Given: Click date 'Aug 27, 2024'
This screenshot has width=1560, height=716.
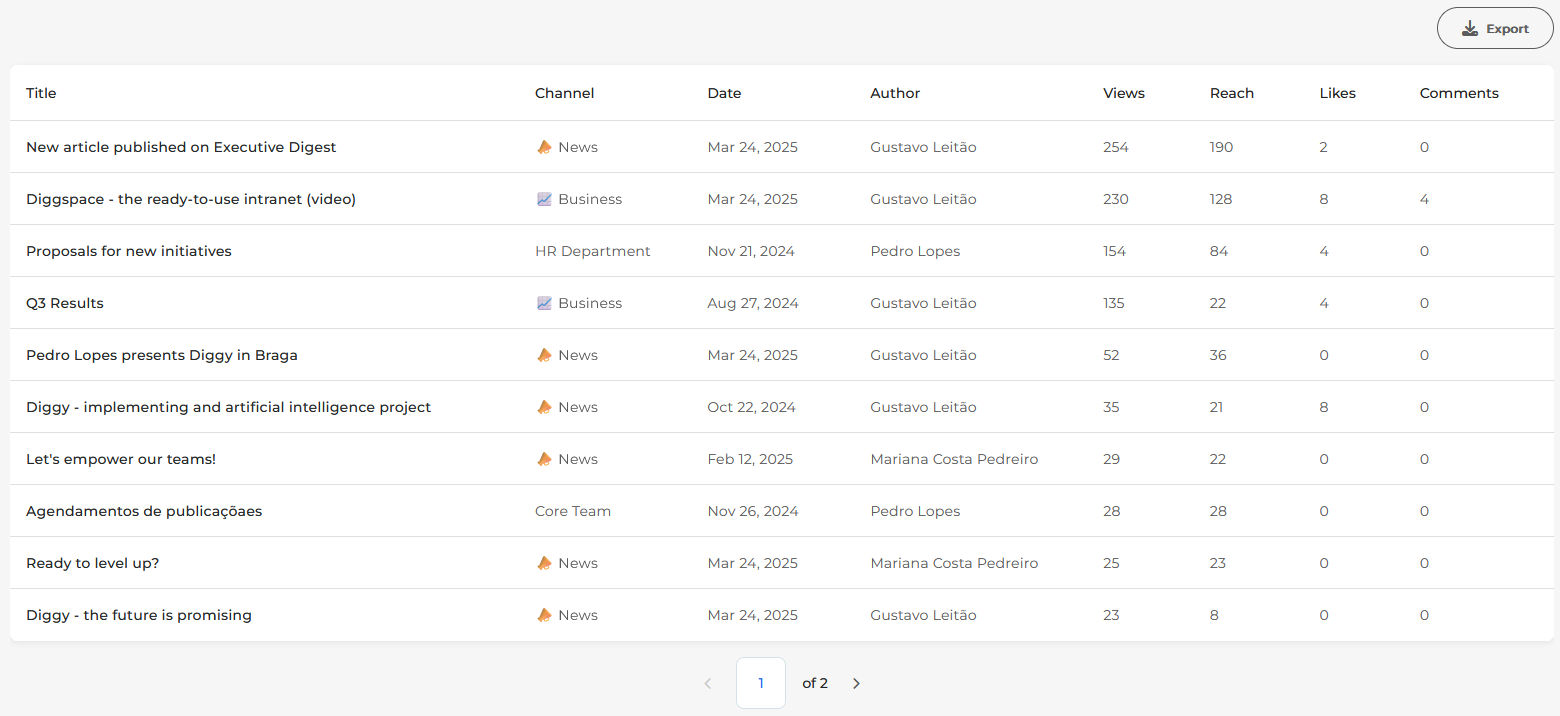Looking at the screenshot, I should (x=753, y=303).
